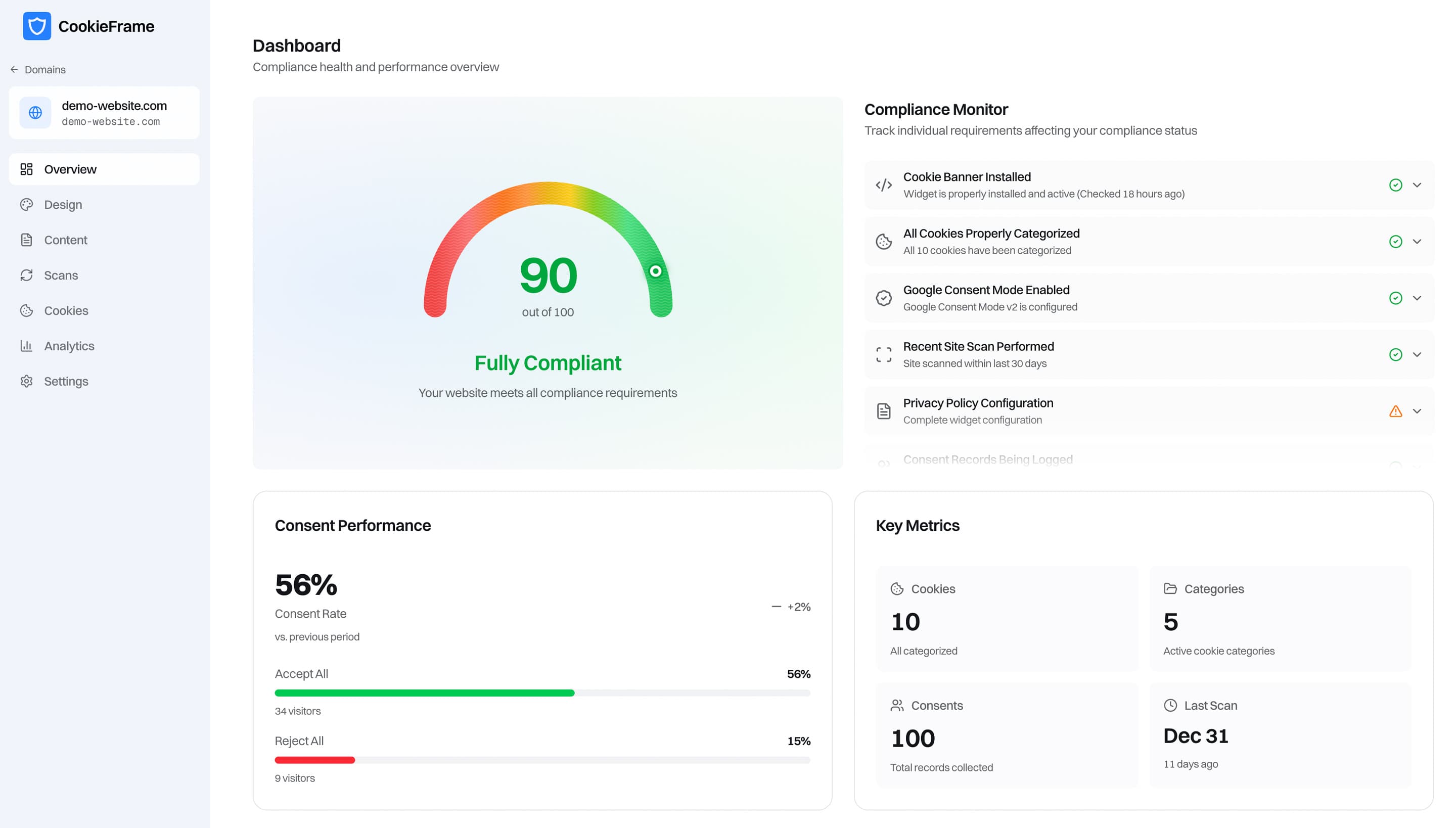Click the Scans refresh icon
The width and height of the screenshot is (1456, 828).
pos(27,275)
